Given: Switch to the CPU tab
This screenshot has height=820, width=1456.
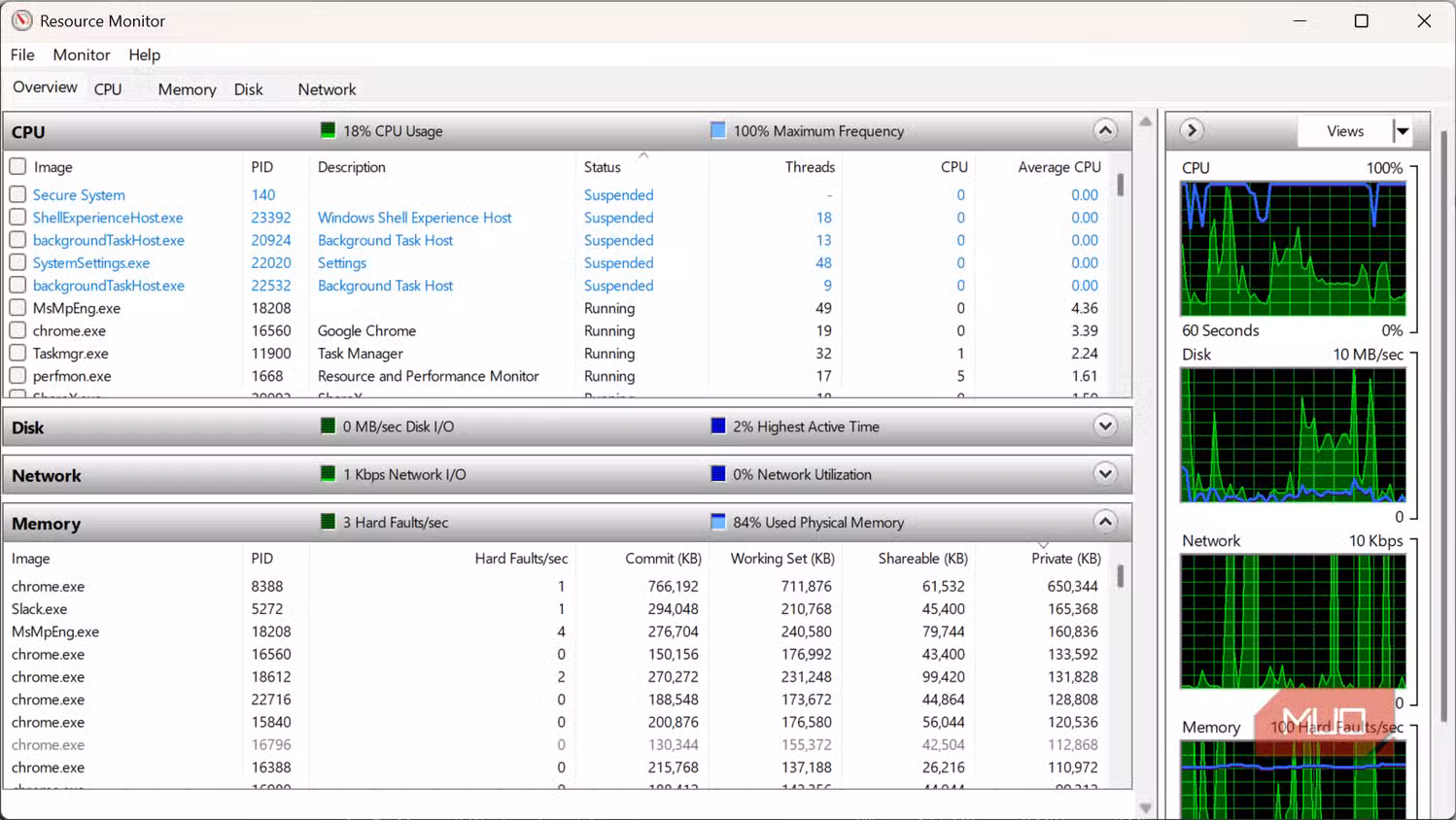Looking at the screenshot, I should 108,89.
